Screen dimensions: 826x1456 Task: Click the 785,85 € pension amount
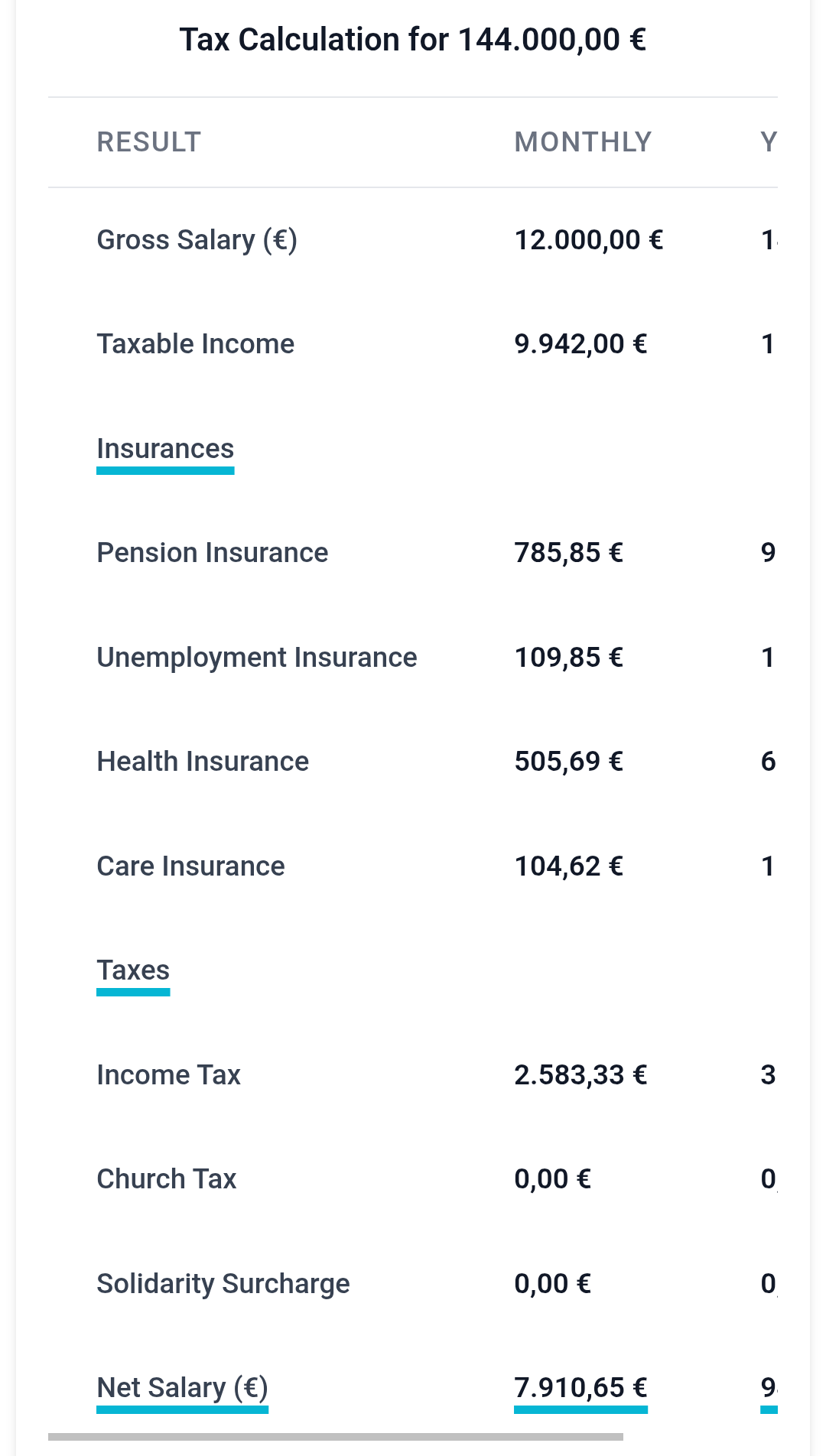568,553
